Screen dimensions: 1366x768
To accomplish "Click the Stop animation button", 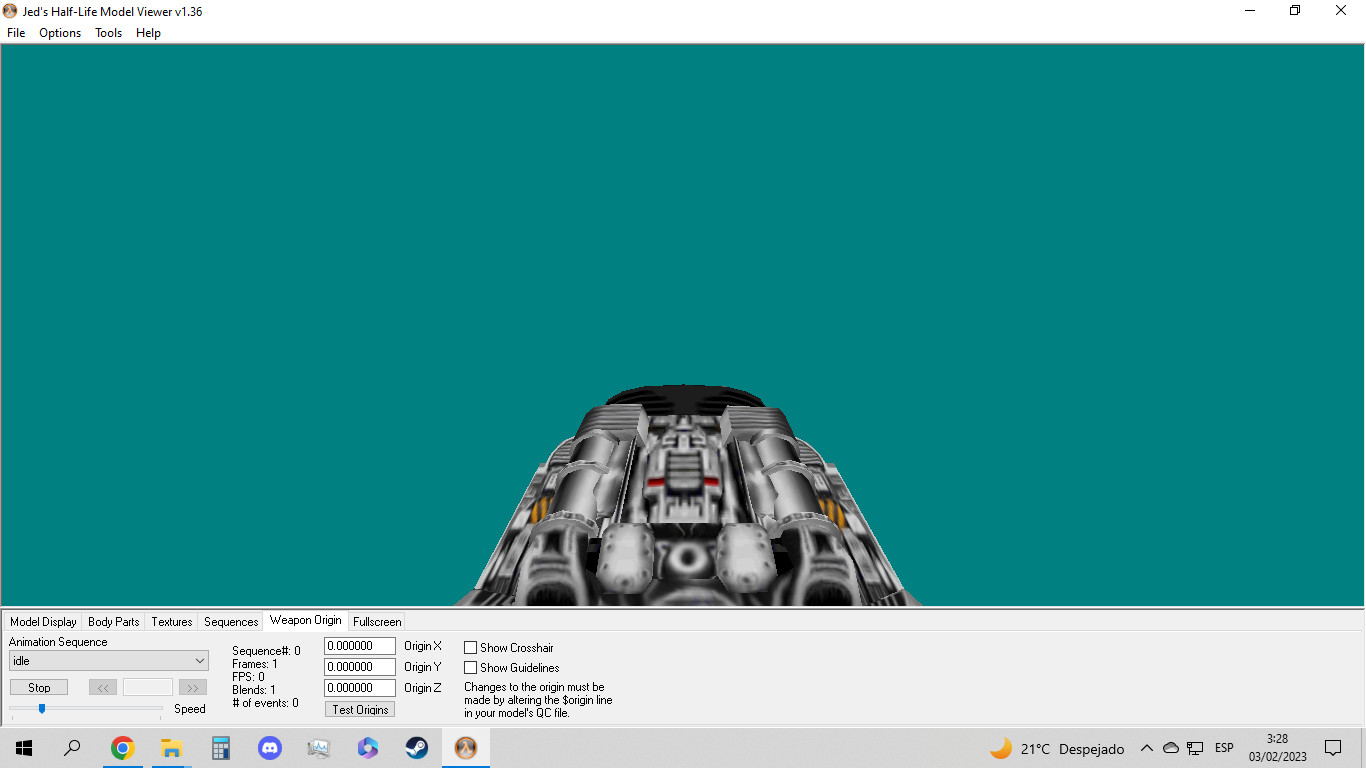I will click(39, 688).
